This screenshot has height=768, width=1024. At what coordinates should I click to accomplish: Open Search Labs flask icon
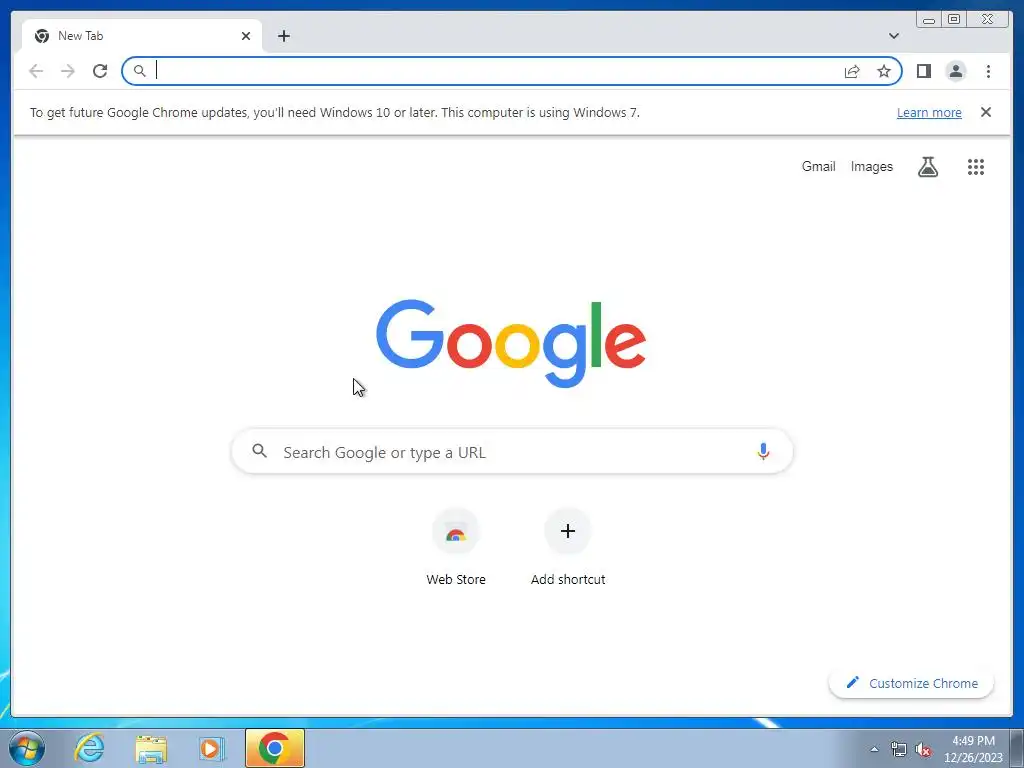[x=927, y=167]
